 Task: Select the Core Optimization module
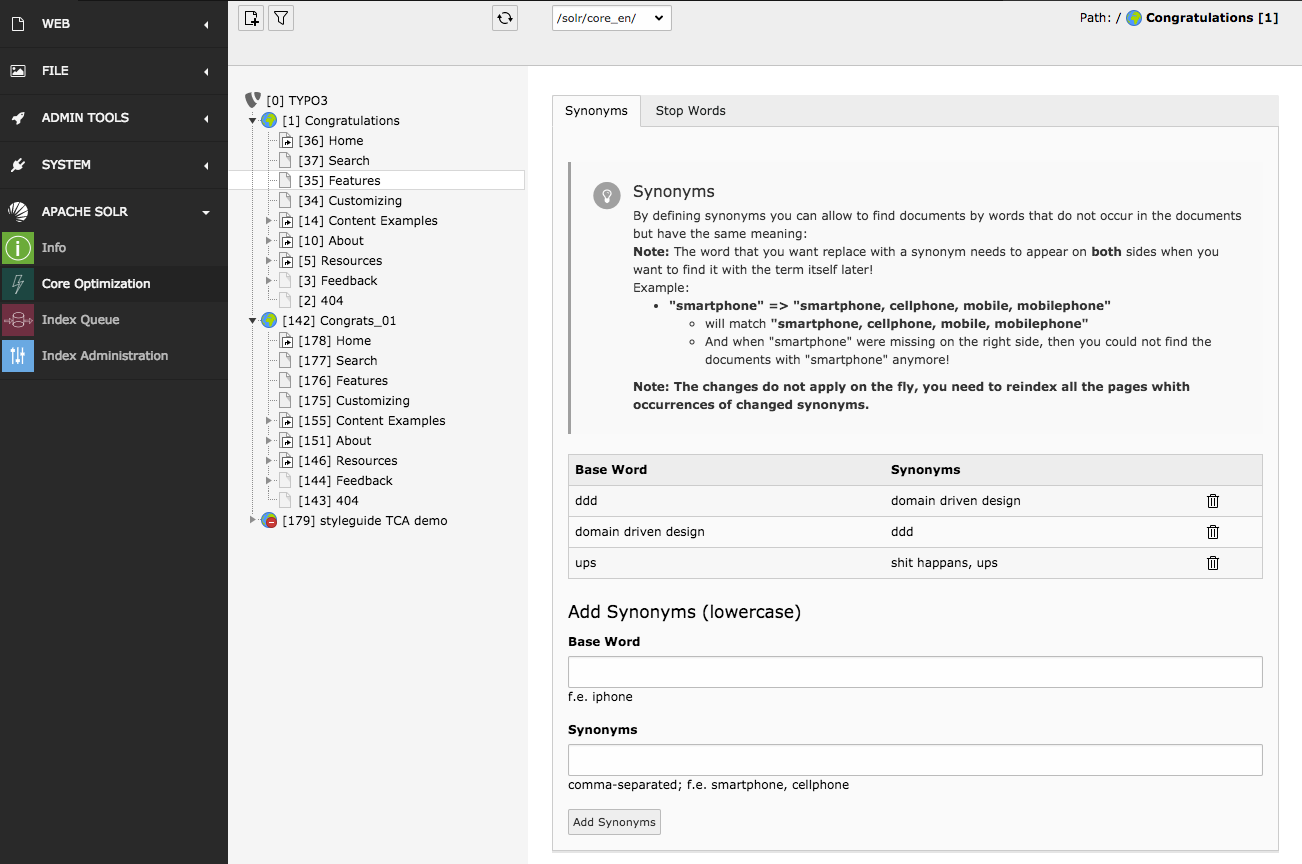click(x=96, y=284)
